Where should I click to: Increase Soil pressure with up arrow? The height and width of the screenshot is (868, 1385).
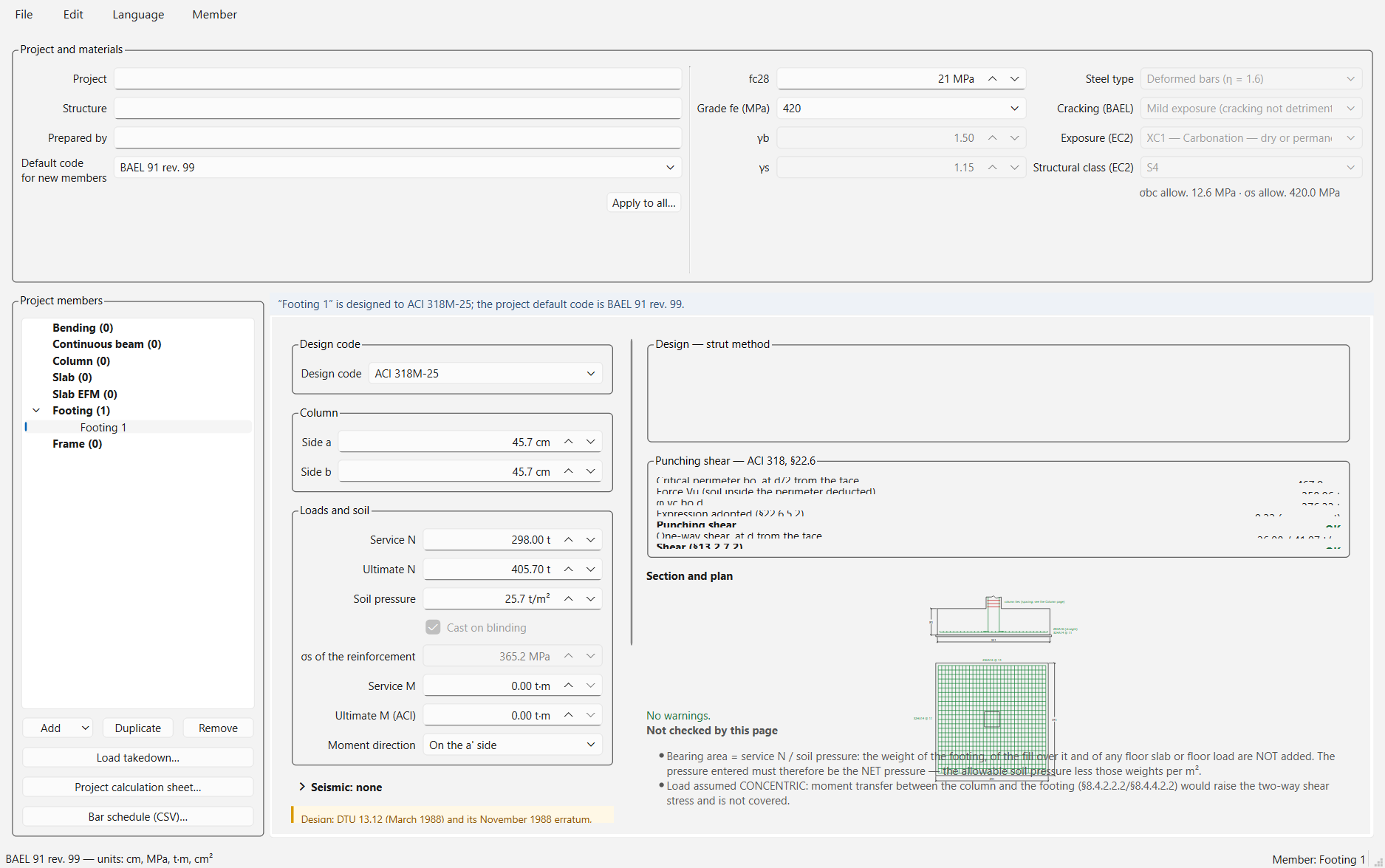tap(569, 599)
